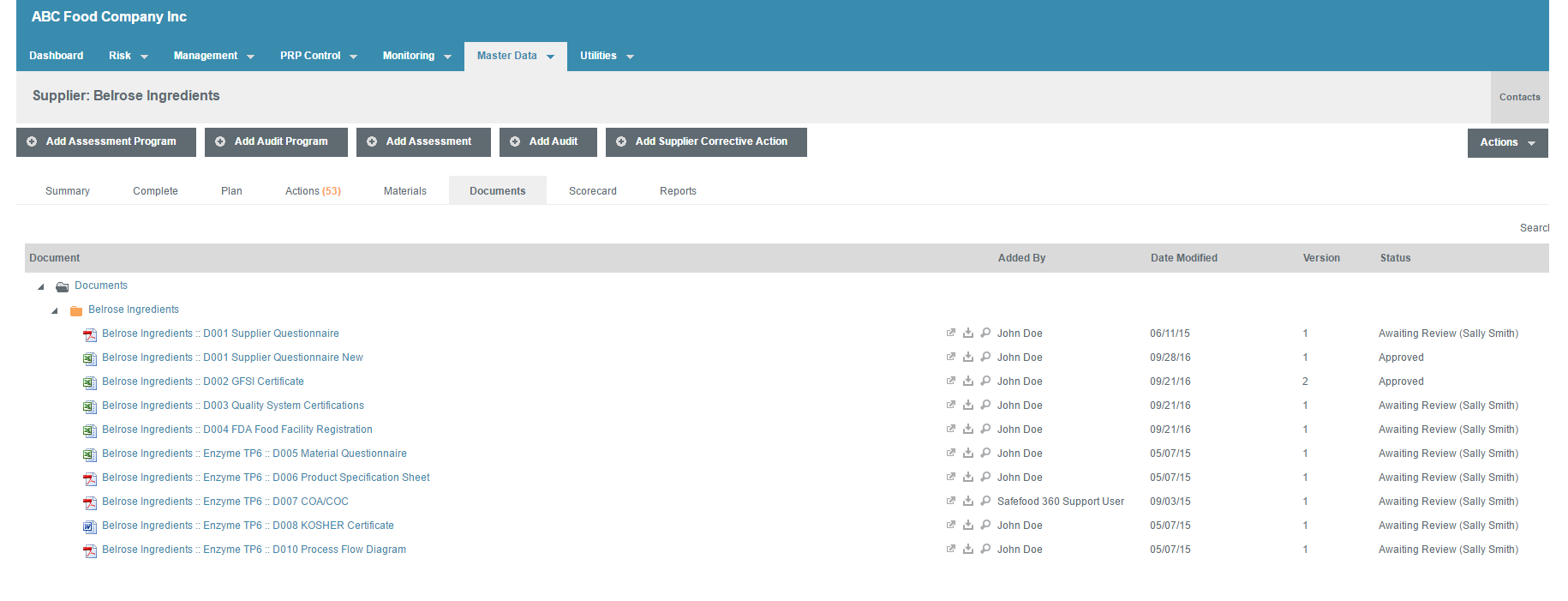Click the Search field label
This screenshot has height=601, width=1568.
(x=1535, y=228)
